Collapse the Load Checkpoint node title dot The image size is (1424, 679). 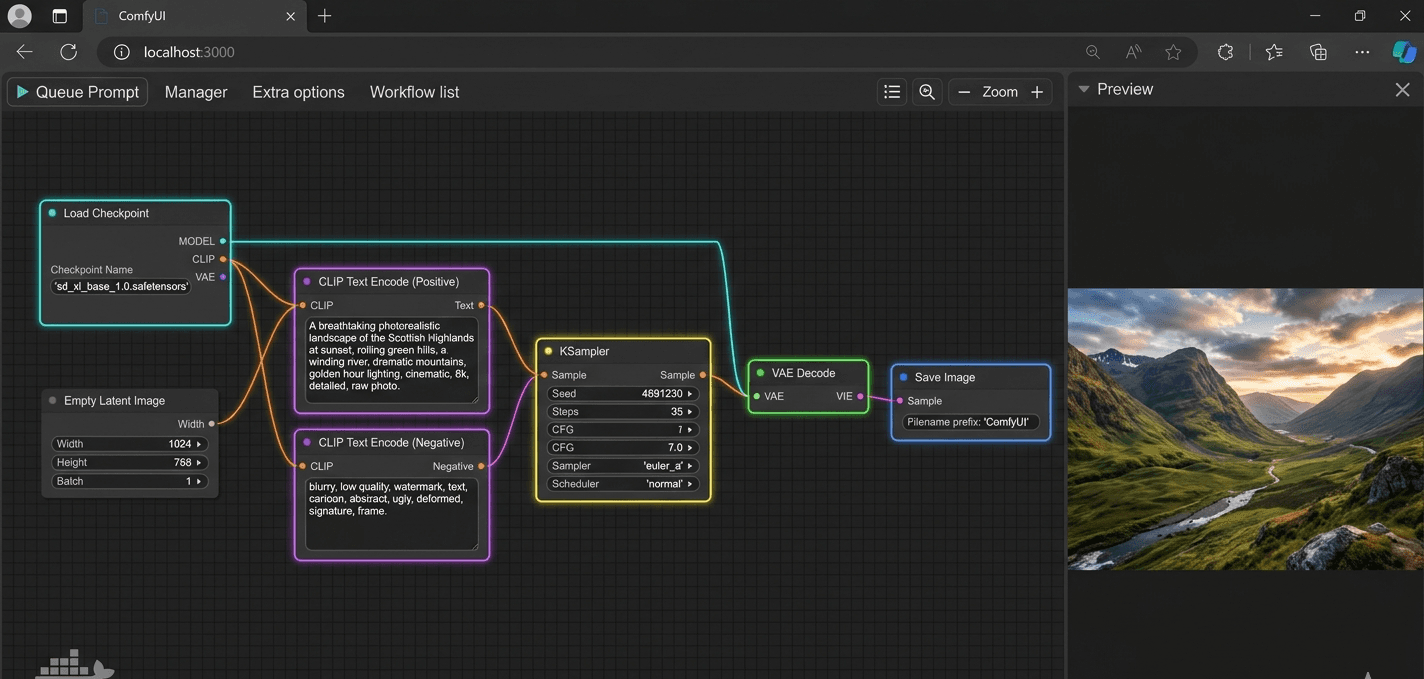click(52, 213)
